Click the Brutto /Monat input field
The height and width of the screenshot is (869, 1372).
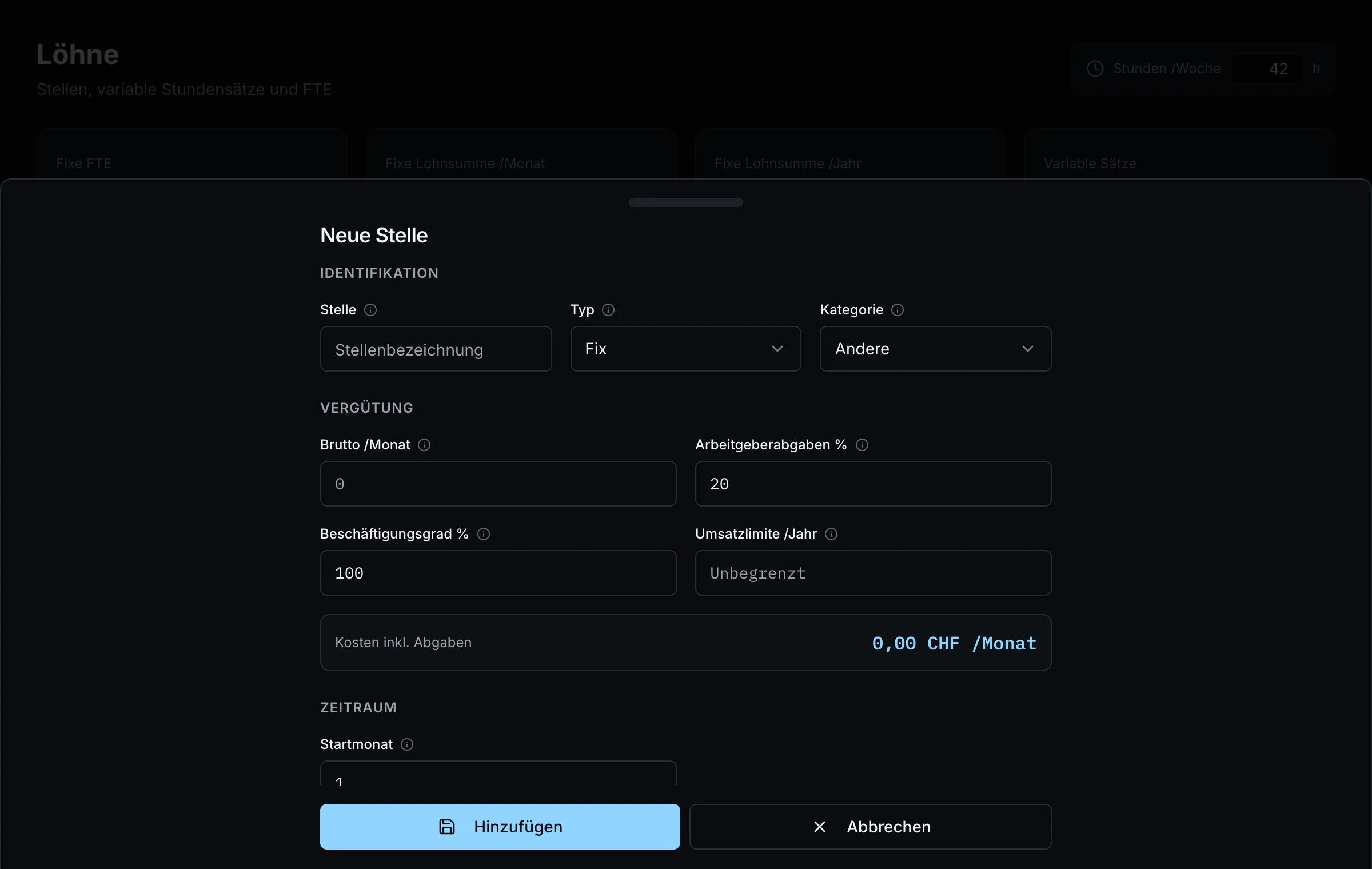(x=498, y=484)
